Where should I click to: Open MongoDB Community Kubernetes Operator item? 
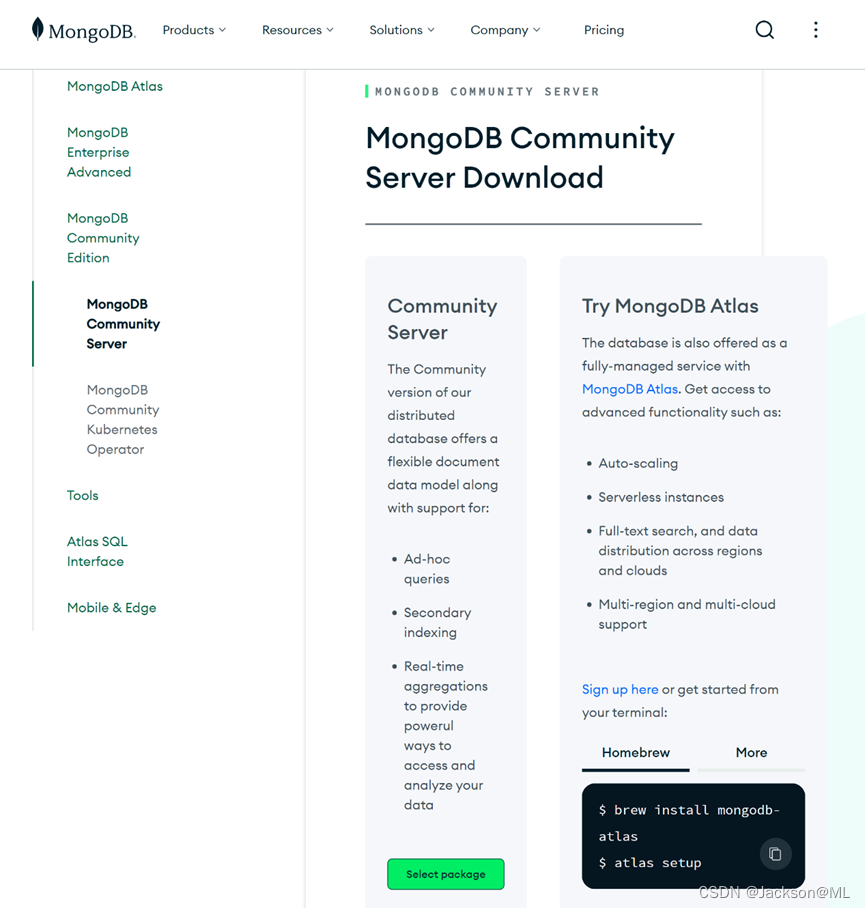[x=123, y=419]
